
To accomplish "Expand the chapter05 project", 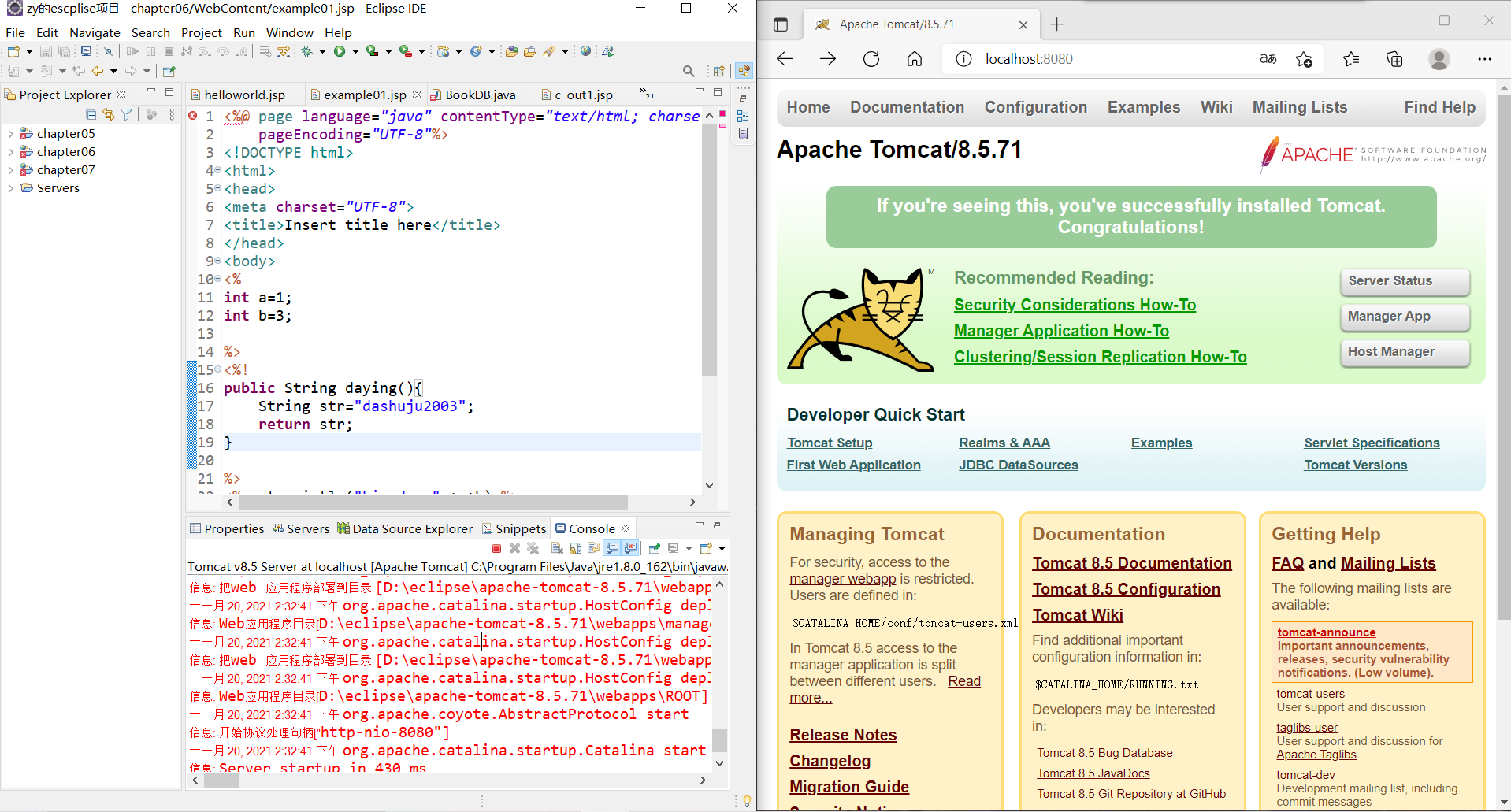I will (x=10, y=134).
